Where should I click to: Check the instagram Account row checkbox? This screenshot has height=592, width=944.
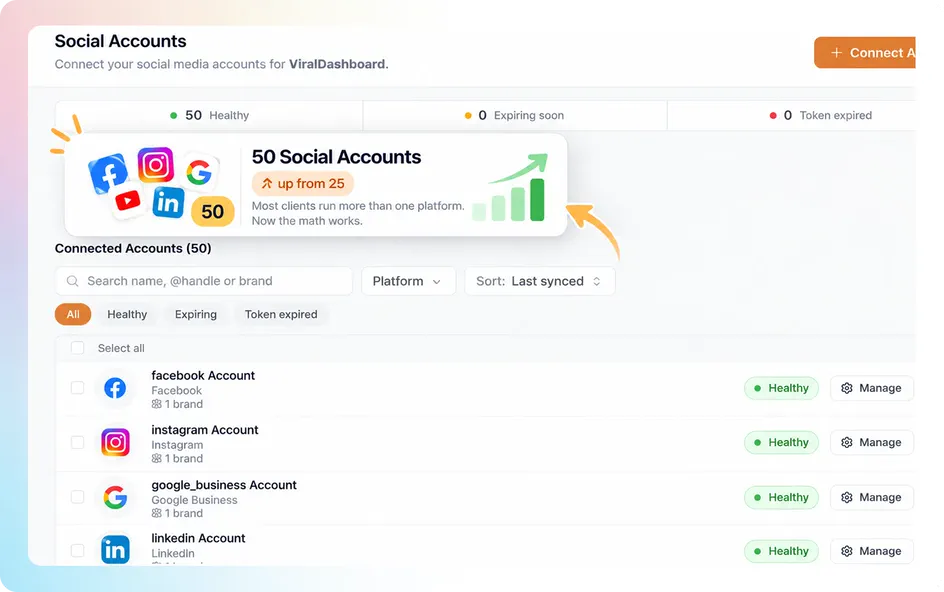coord(78,442)
